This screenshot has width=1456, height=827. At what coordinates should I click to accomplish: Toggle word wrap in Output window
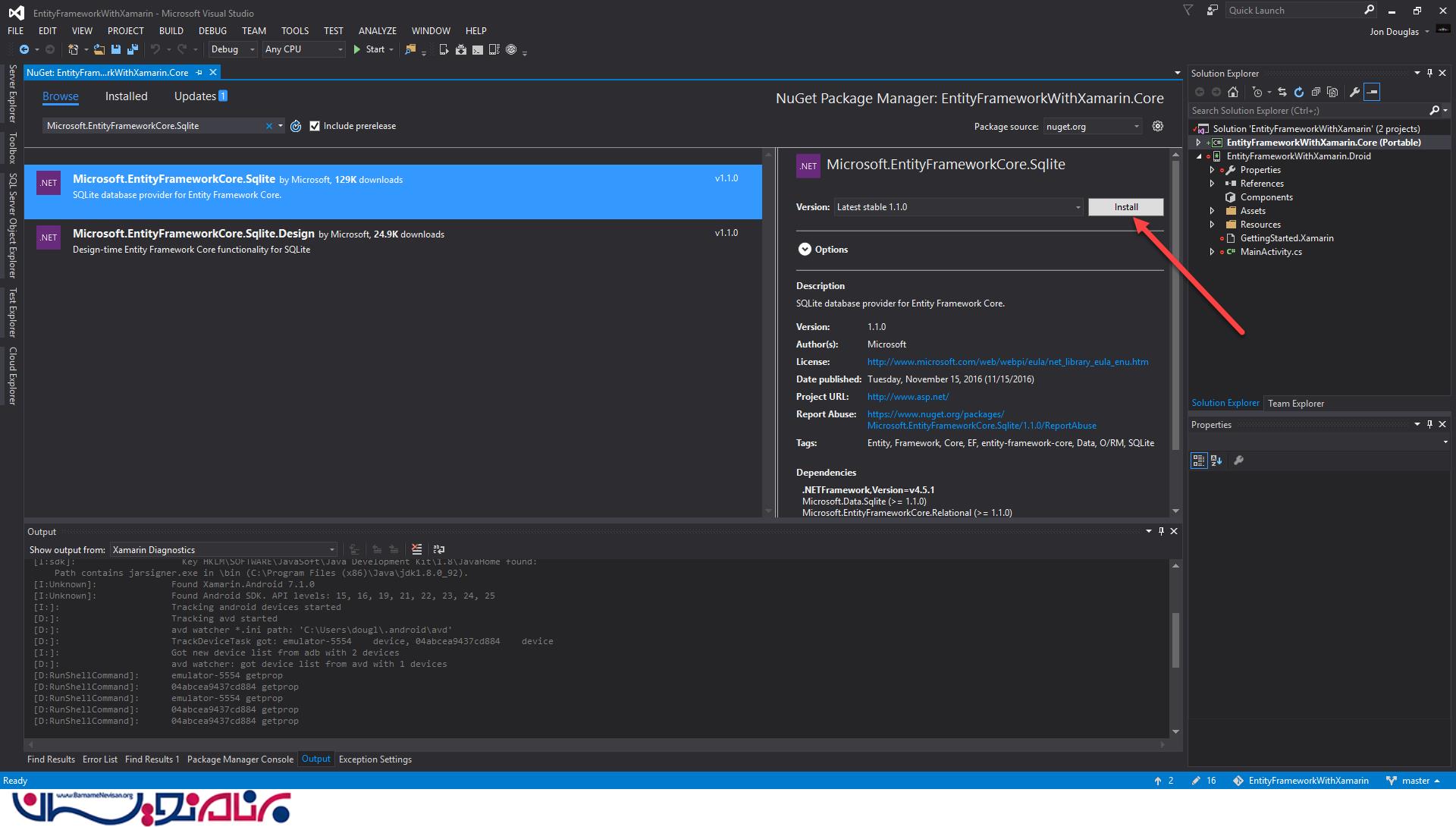438,549
